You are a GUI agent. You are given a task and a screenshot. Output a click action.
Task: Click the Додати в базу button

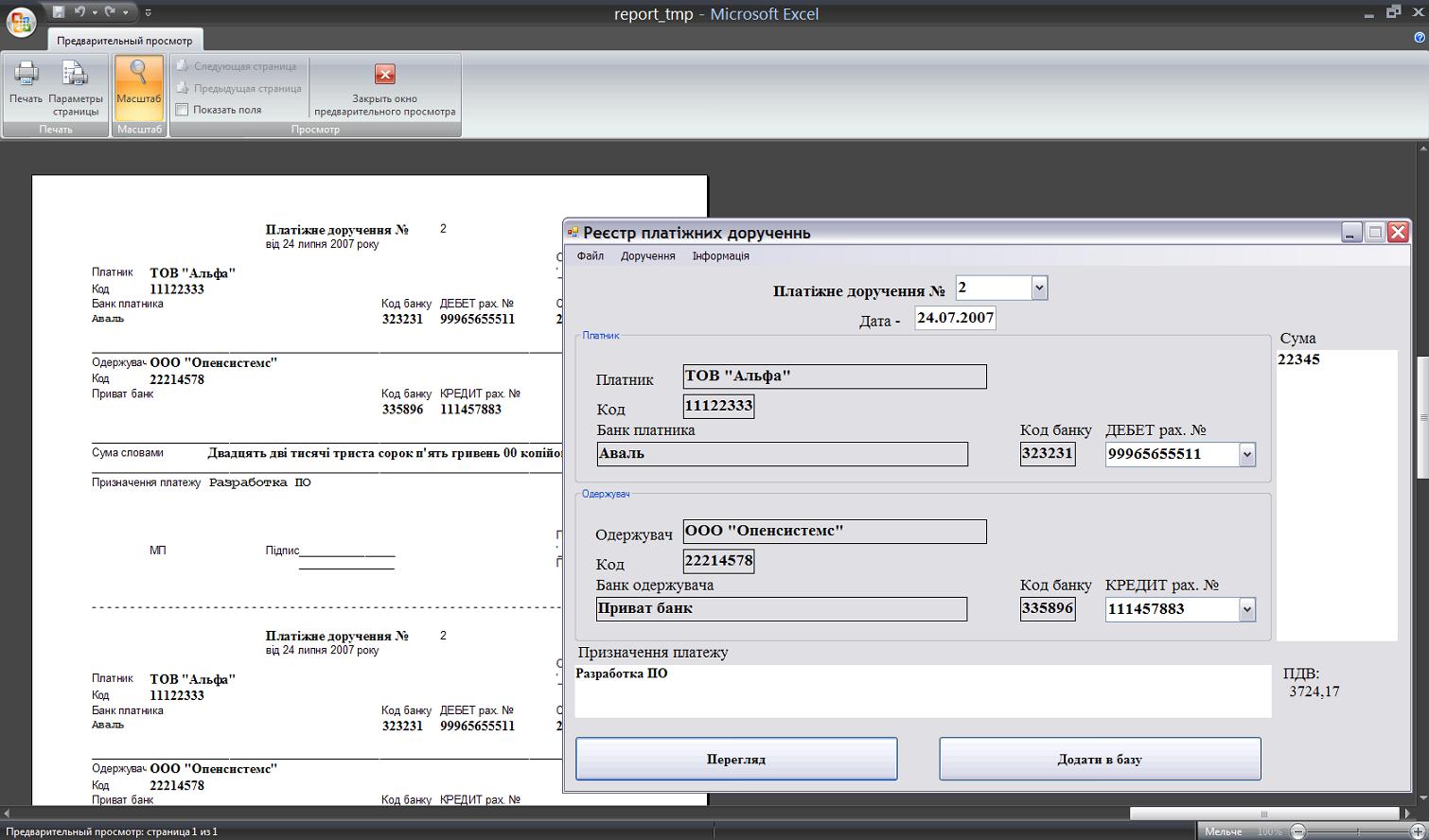pos(1100,759)
